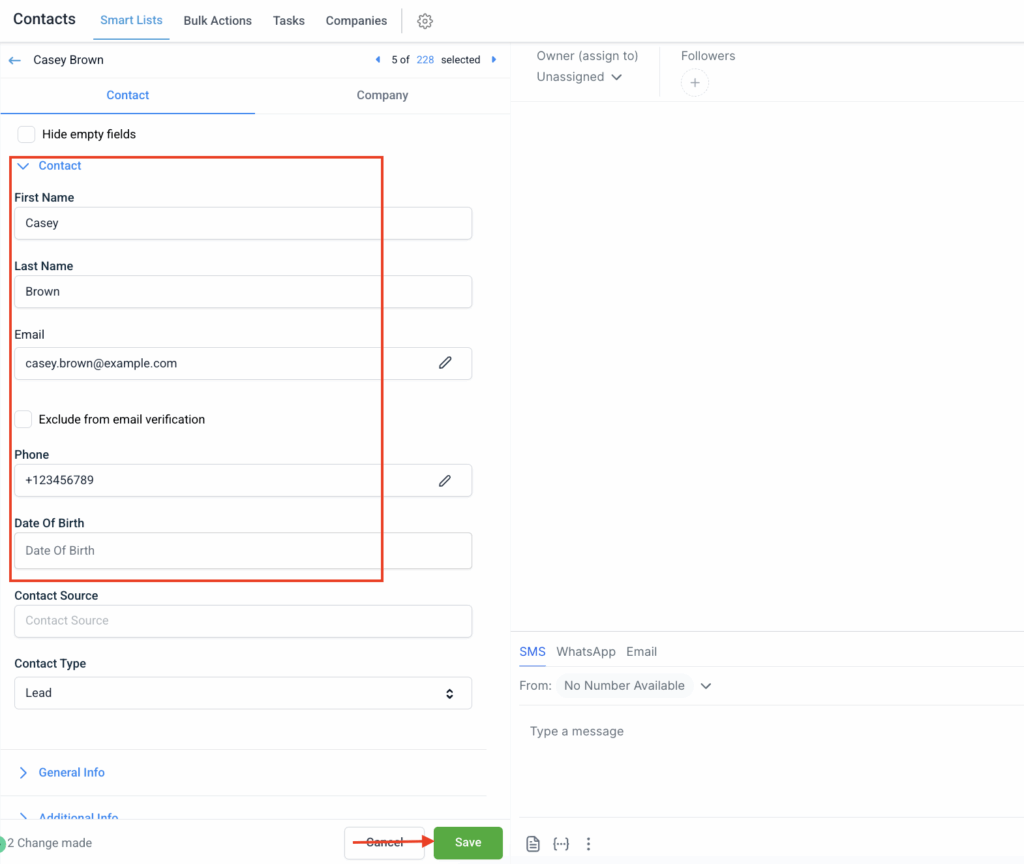Click the green Save button
This screenshot has height=864, width=1024.
coord(468,842)
